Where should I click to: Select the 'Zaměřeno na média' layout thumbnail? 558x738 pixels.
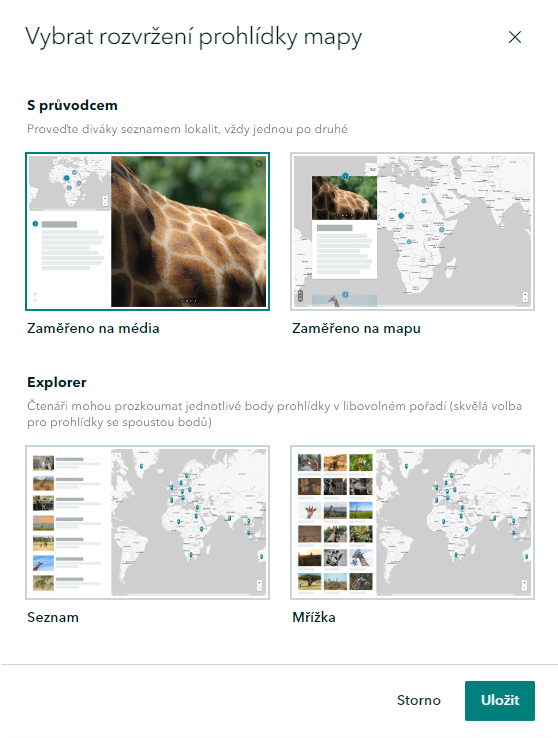[x=147, y=232]
